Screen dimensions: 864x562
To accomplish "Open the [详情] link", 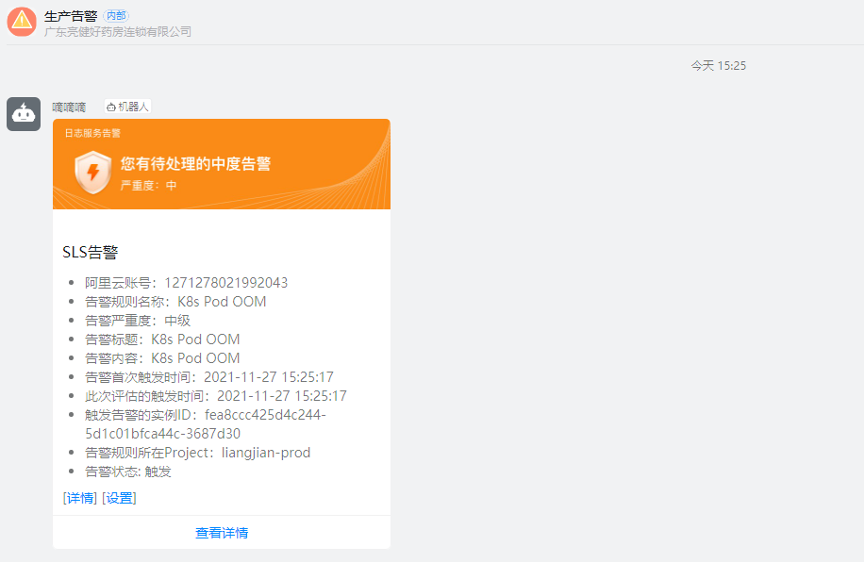I will coord(79,498).
